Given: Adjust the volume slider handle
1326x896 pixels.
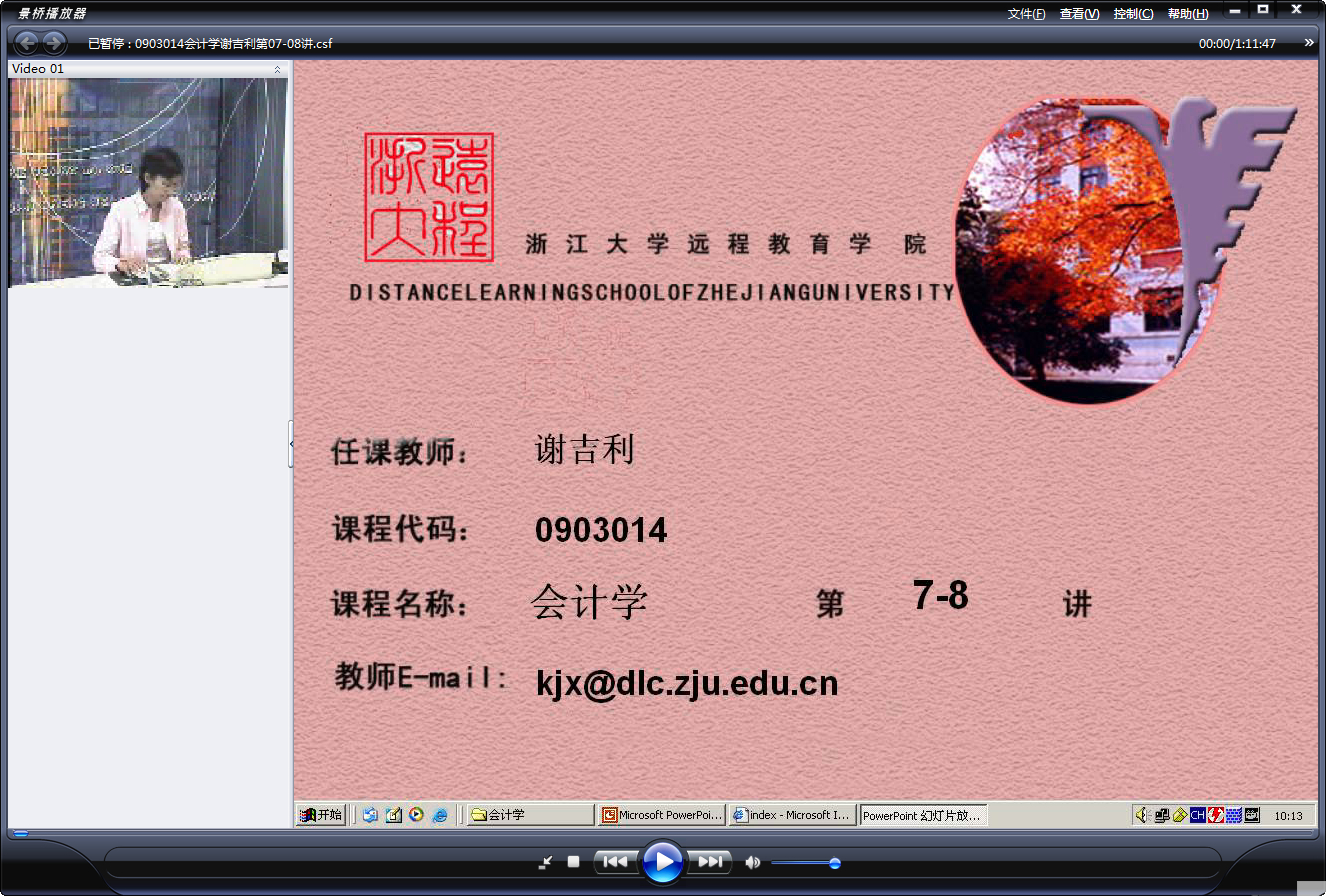Looking at the screenshot, I should [835, 863].
